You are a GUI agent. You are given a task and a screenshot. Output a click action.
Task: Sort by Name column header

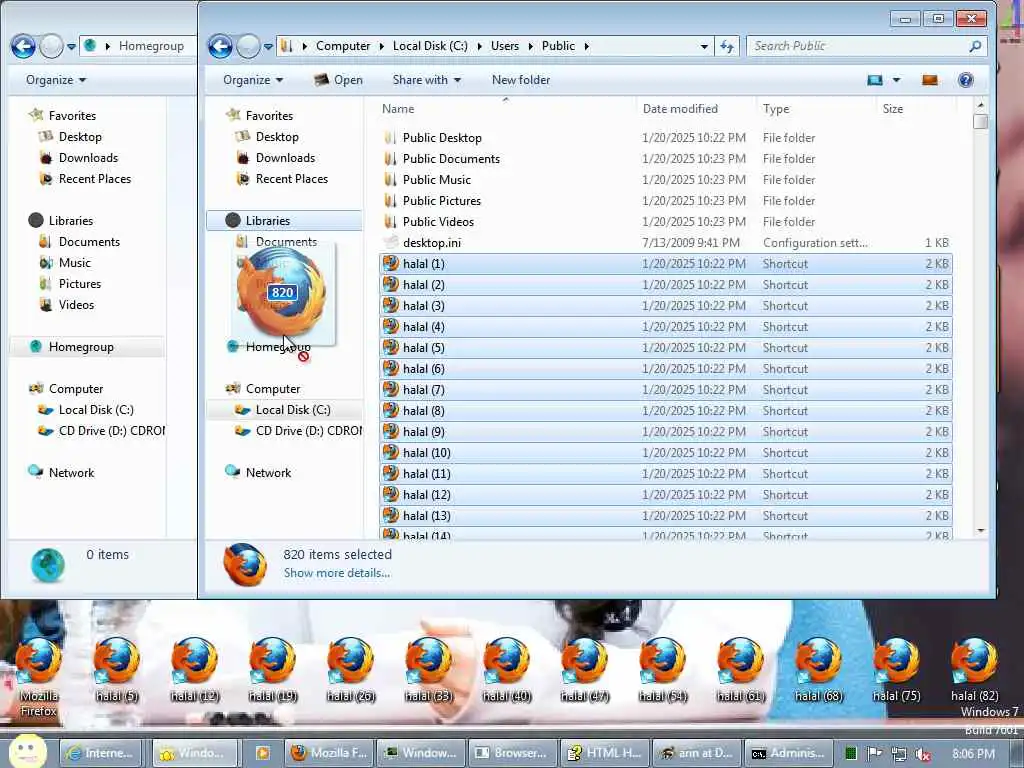tap(506, 108)
